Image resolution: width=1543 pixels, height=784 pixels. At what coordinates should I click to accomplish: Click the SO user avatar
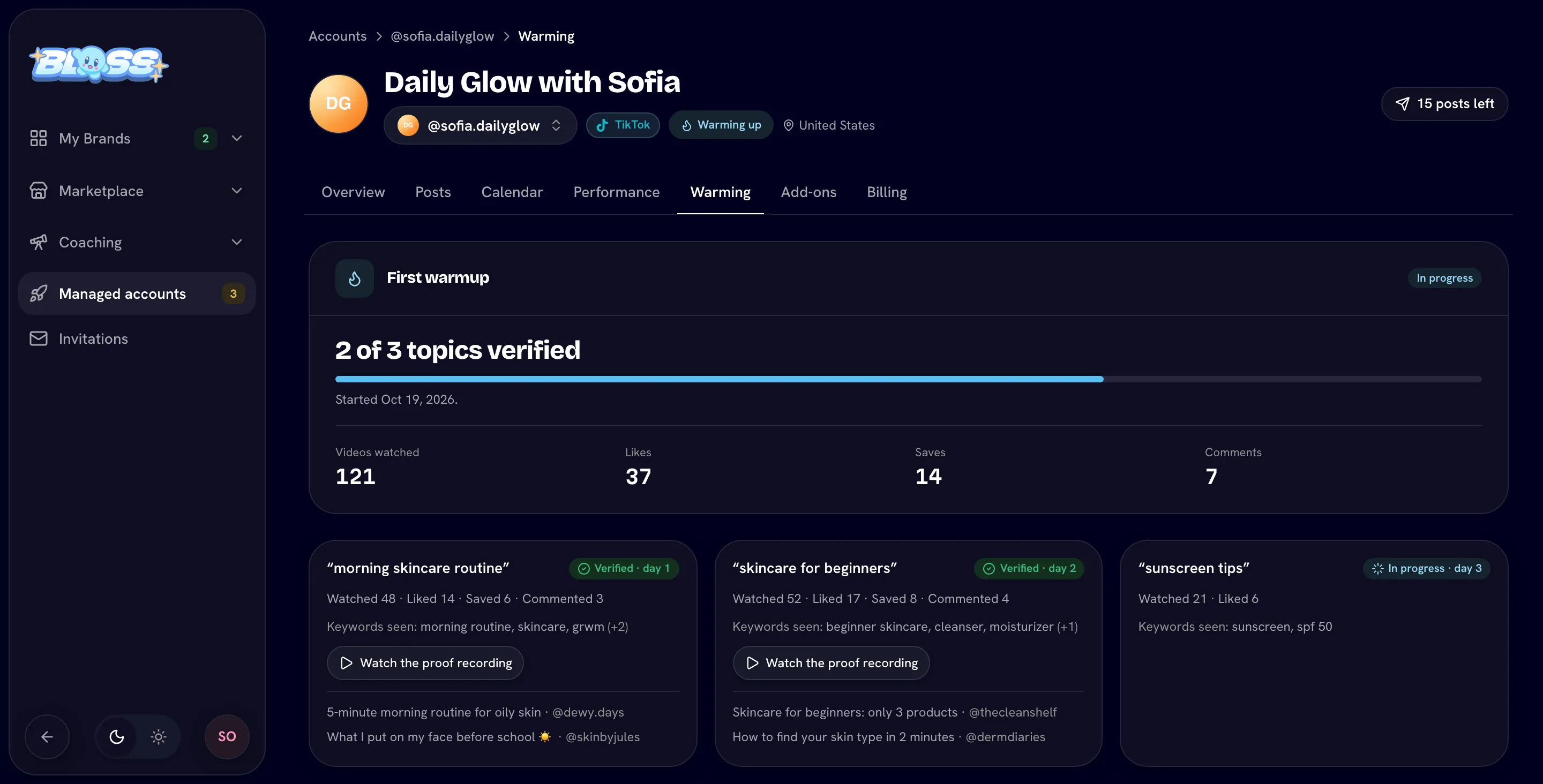[x=227, y=737]
